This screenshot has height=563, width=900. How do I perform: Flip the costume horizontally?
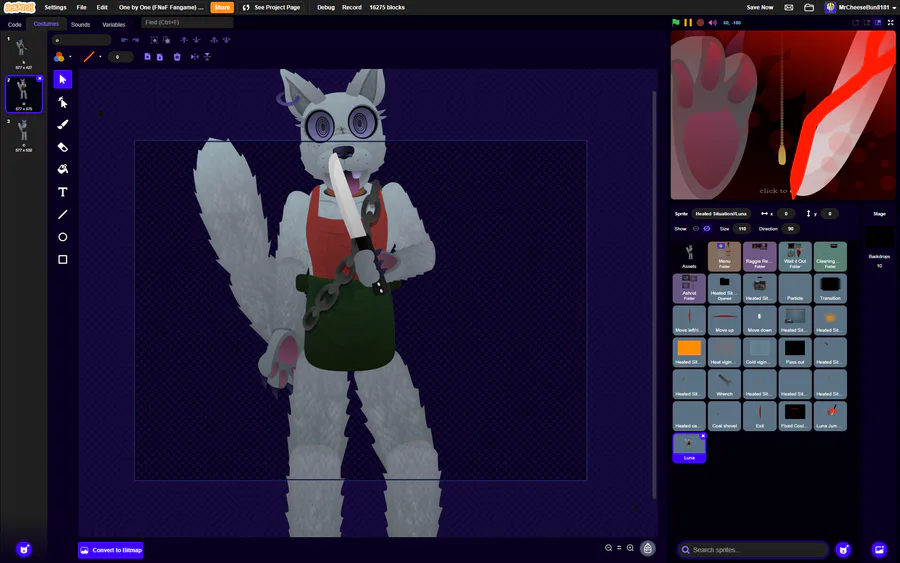click(195, 57)
